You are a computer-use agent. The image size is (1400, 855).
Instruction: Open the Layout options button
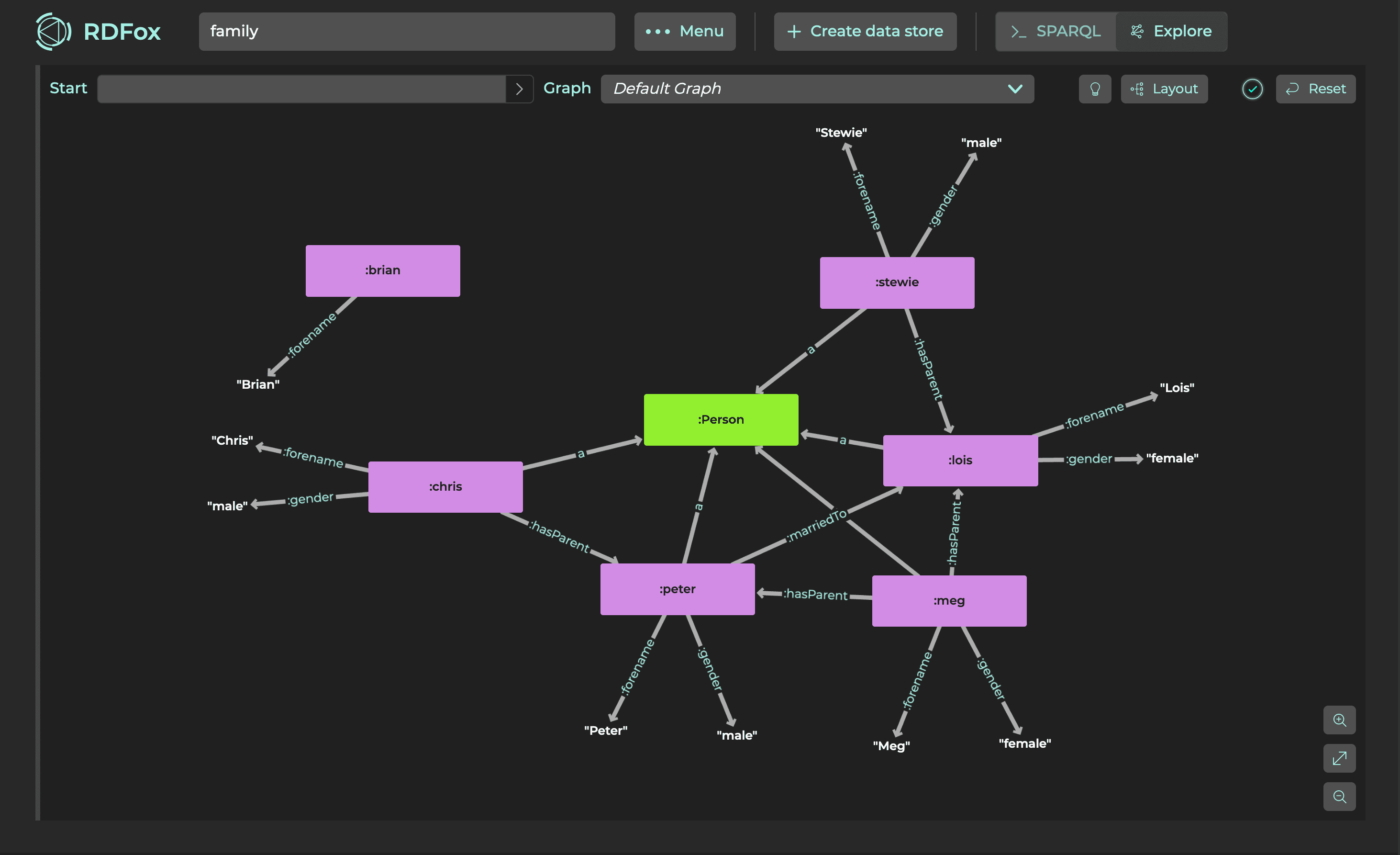(1164, 89)
